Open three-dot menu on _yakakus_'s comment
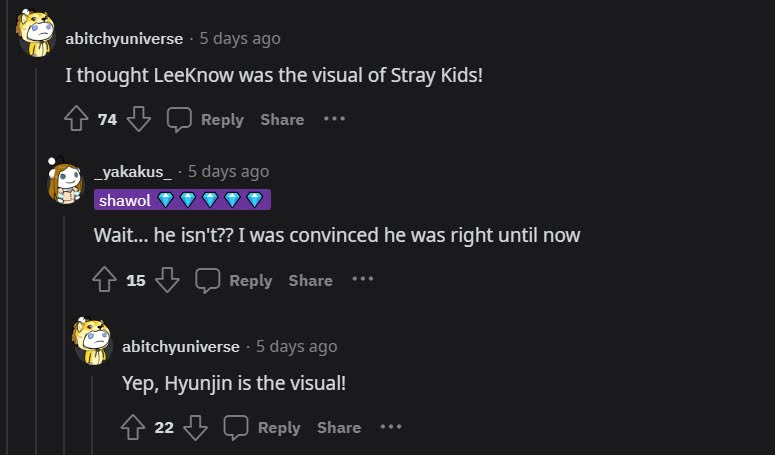The image size is (775, 455). tap(362, 280)
